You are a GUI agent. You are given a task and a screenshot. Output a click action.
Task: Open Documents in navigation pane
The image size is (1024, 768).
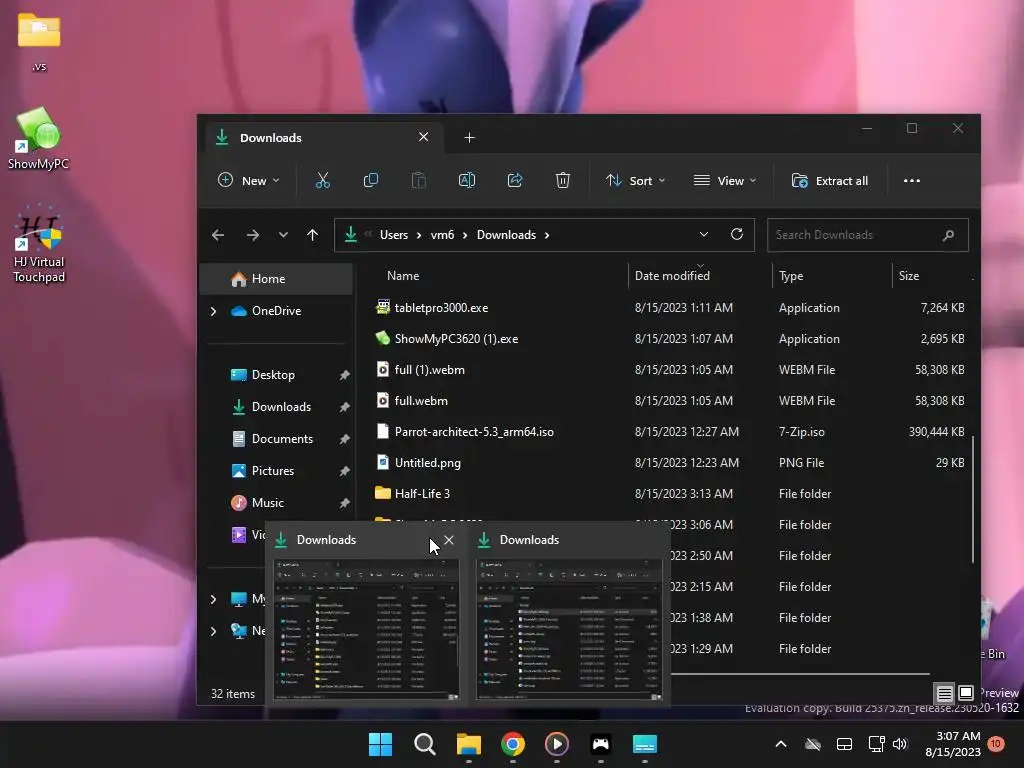tap(277, 439)
